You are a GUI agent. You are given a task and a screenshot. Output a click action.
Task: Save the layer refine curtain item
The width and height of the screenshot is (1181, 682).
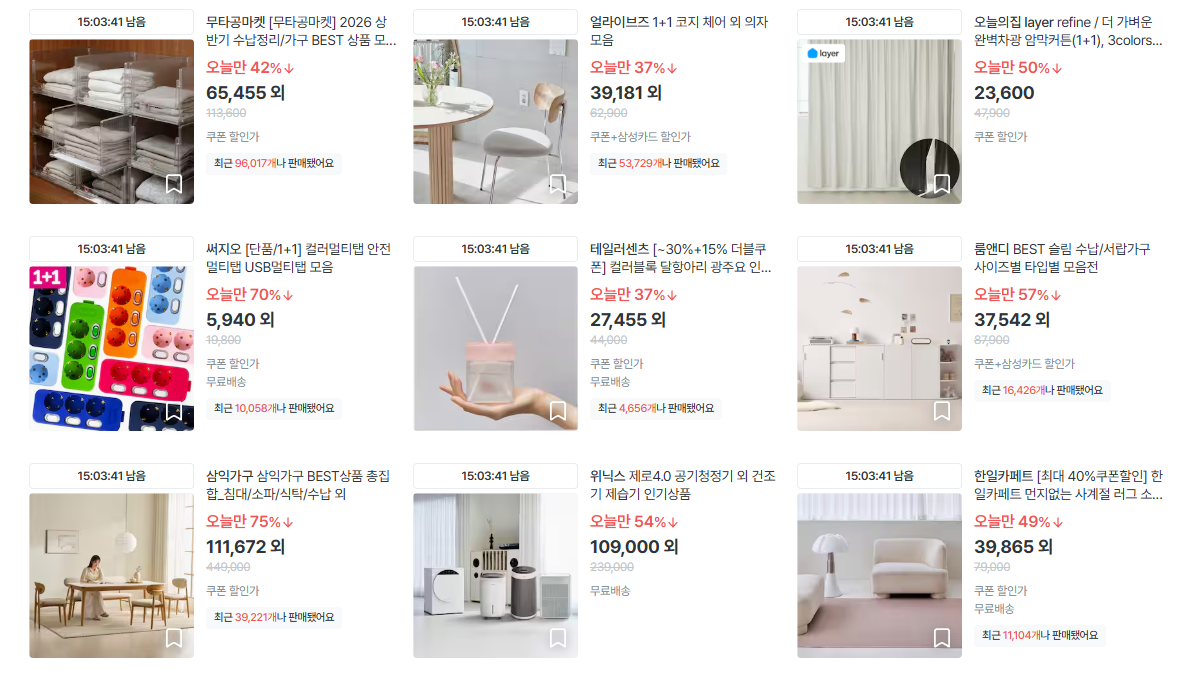pos(941,184)
